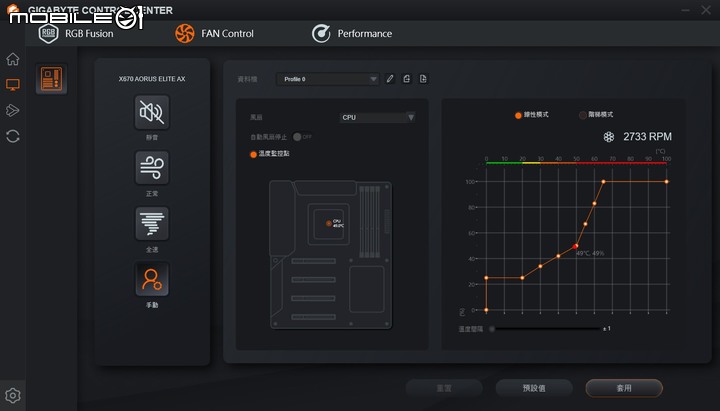Click the fan curve point at 60°C
The width and height of the screenshot is (720, 411).
coord(595,203)
